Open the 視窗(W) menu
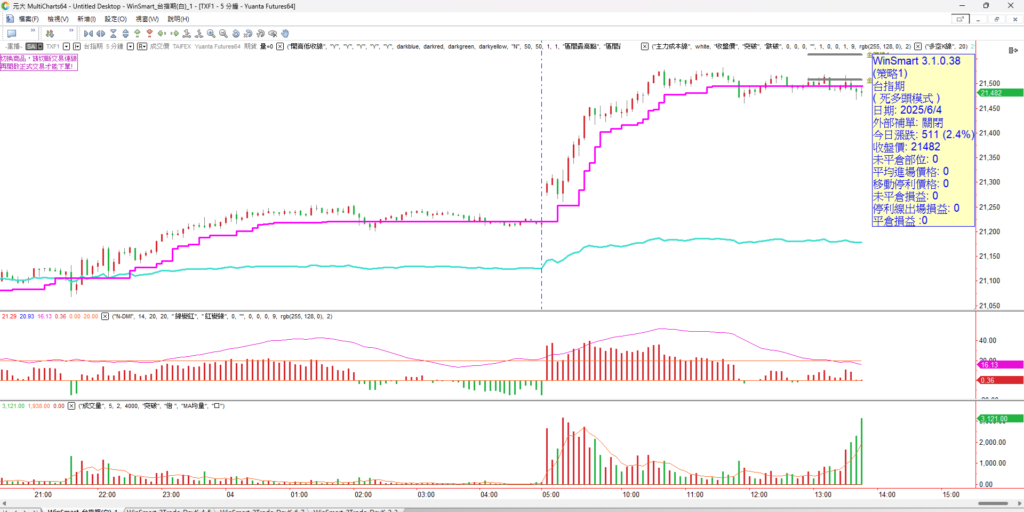 click(x=147, y=19)
